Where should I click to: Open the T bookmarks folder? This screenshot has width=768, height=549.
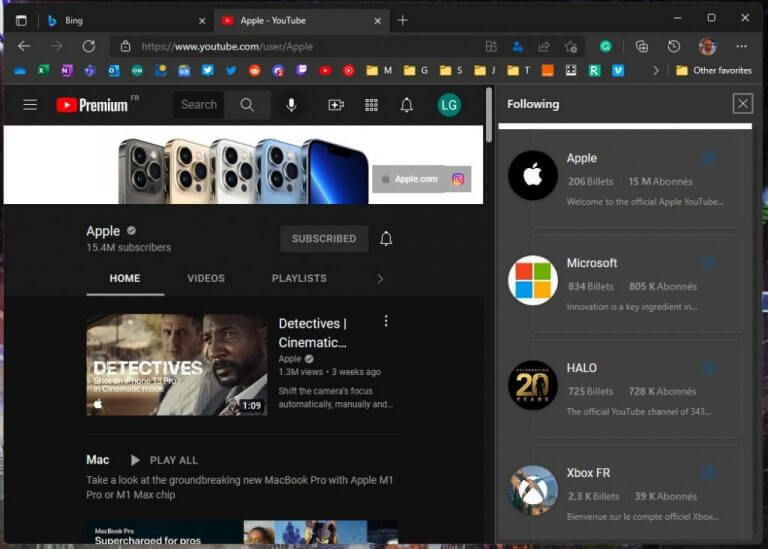(x=518, y=71)
